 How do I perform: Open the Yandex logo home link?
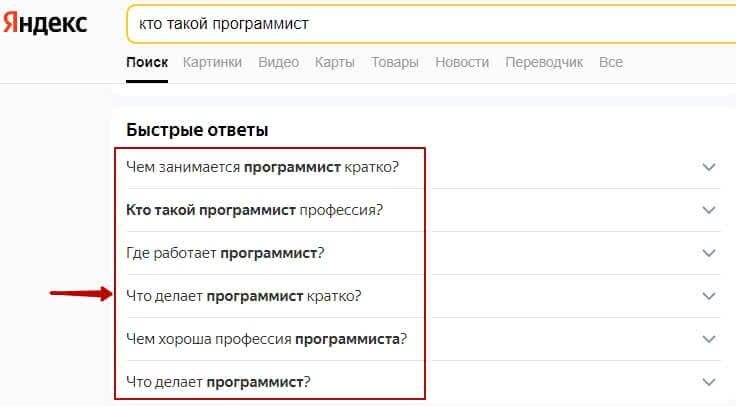(x=45, y=23)
